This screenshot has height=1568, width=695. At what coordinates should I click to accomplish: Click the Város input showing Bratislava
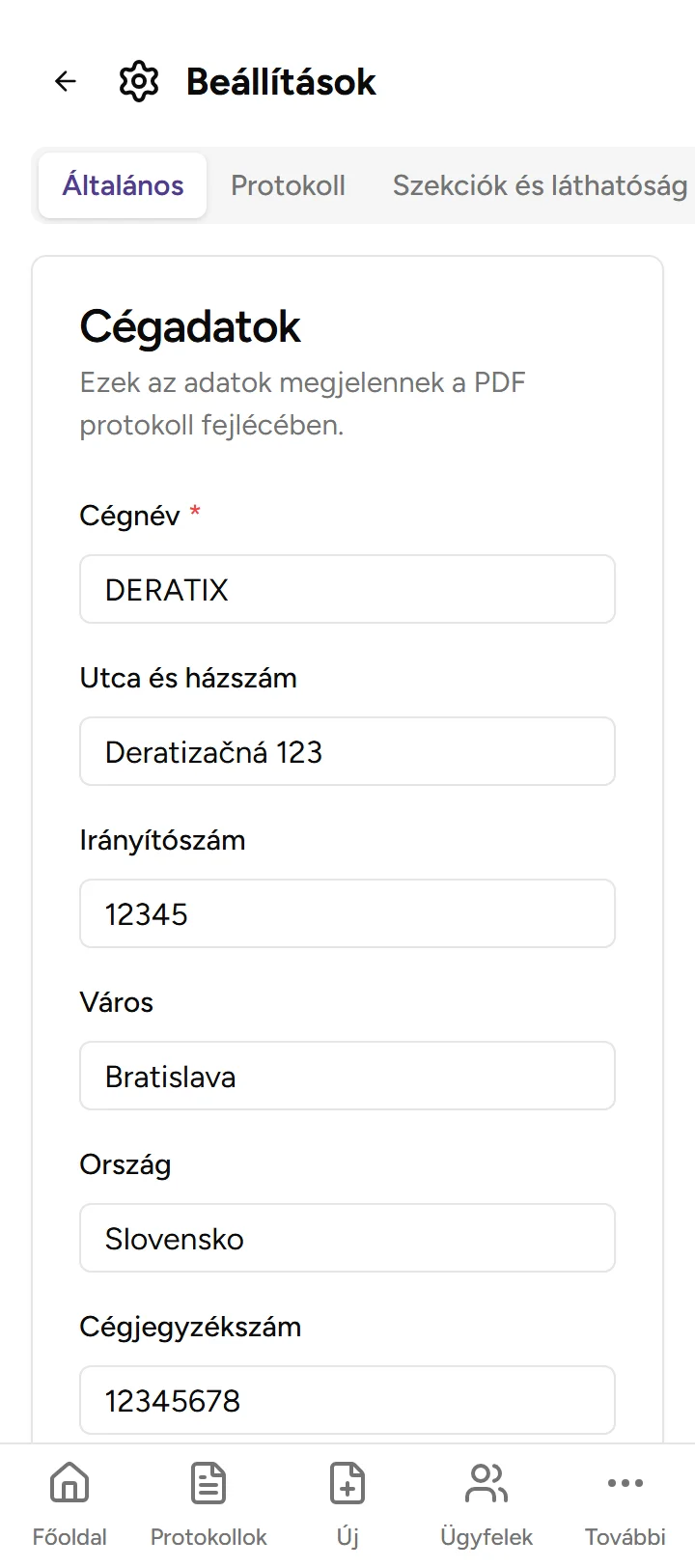click(347, 1076)
